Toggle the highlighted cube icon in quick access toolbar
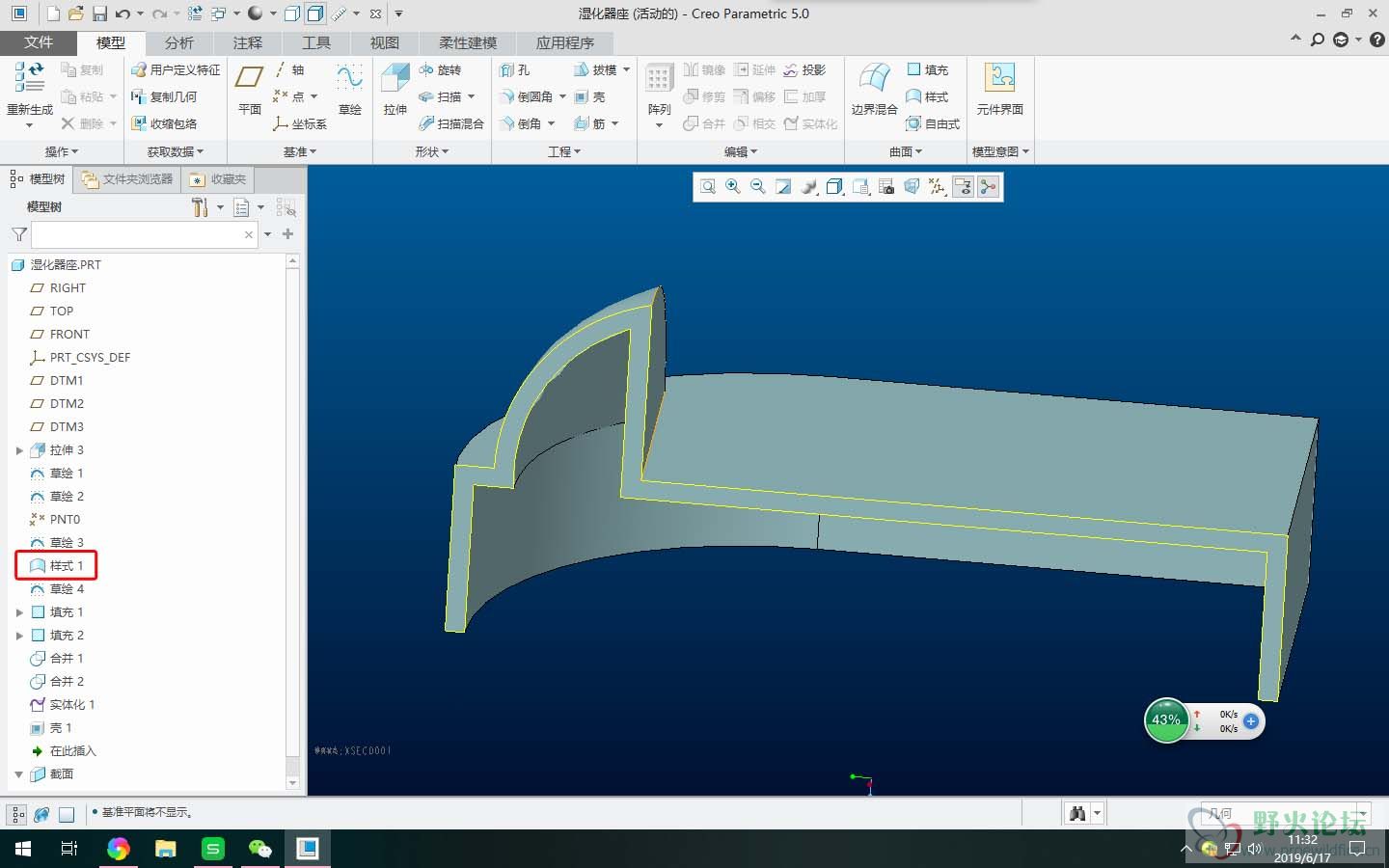Screen dimensions: 1389x868 click(314, 14)
